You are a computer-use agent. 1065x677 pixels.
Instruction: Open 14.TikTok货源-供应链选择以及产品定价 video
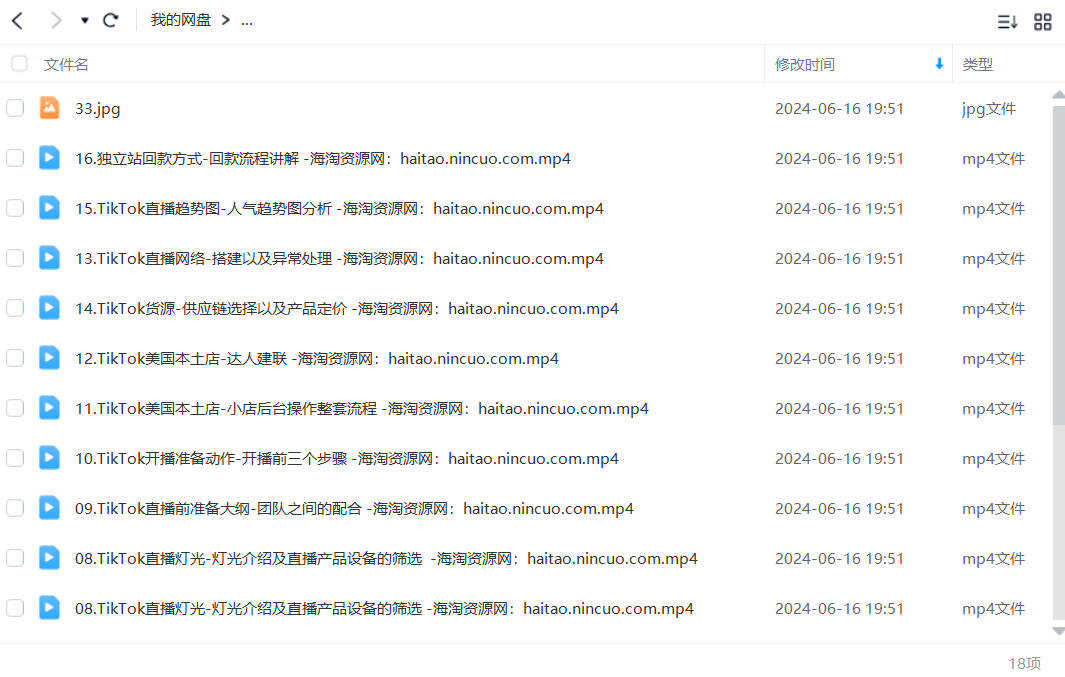click(346, 309)
